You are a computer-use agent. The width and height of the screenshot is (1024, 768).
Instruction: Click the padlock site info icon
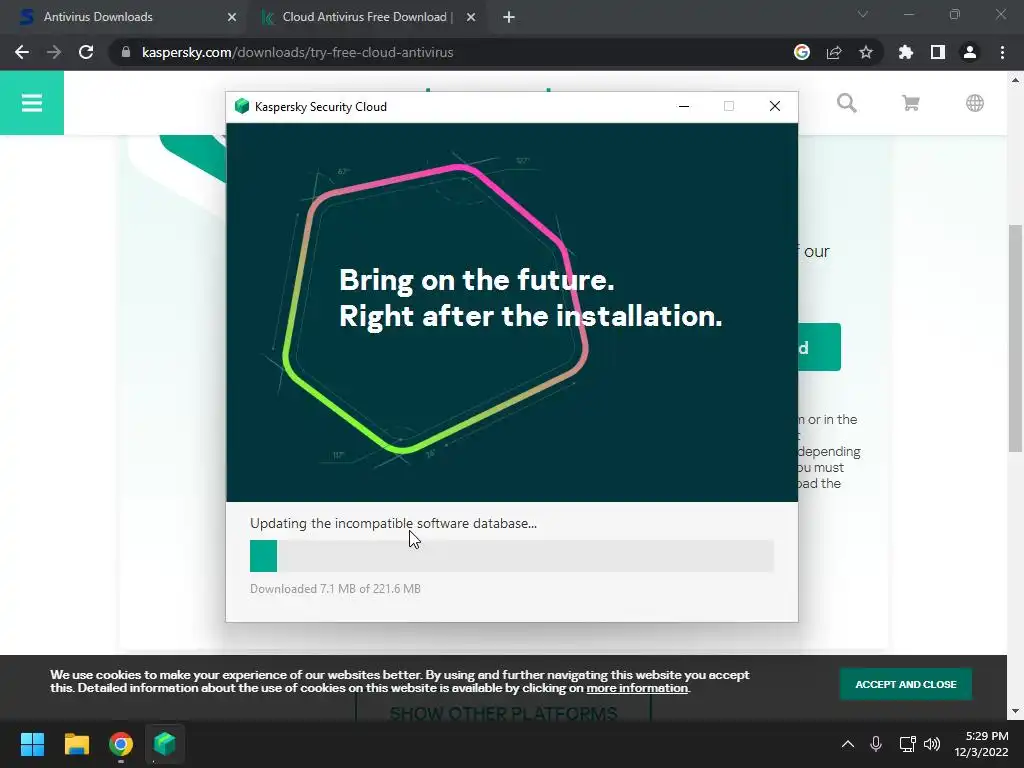click(x=126, y=52)
